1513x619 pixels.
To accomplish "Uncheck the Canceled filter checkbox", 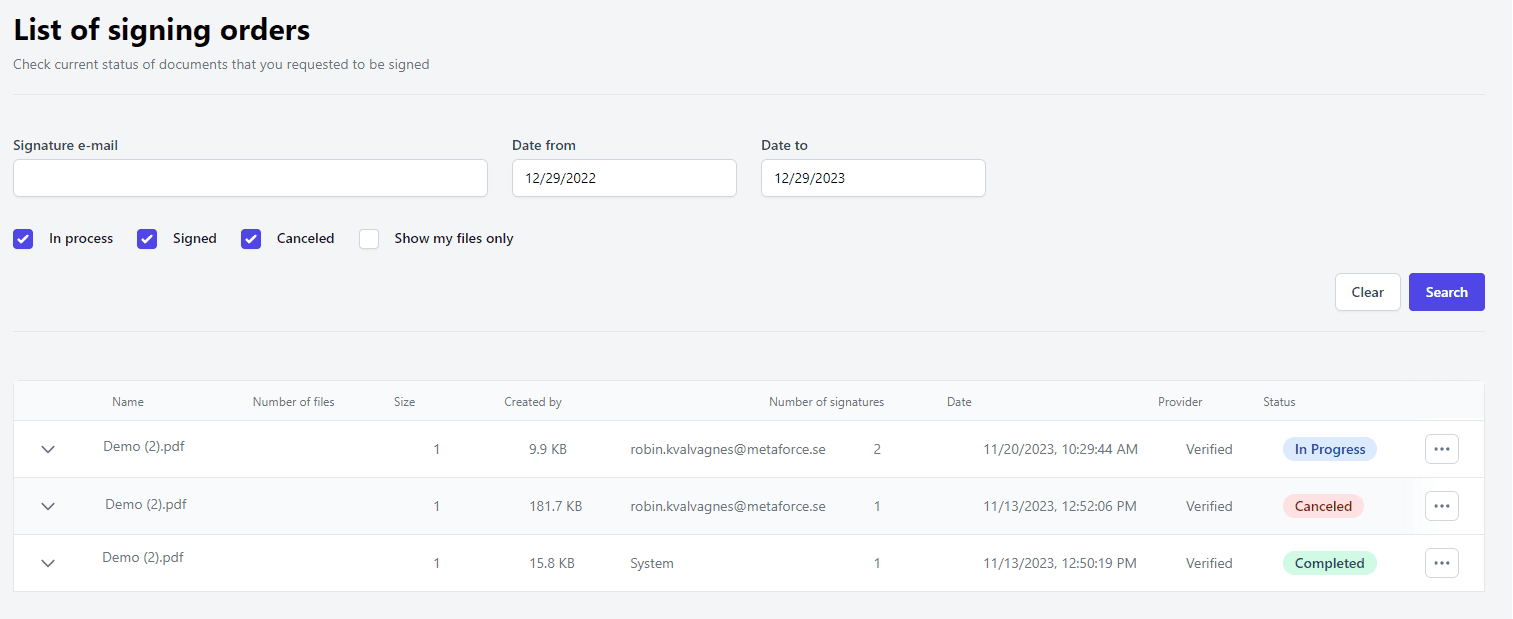I will (251, 239).
